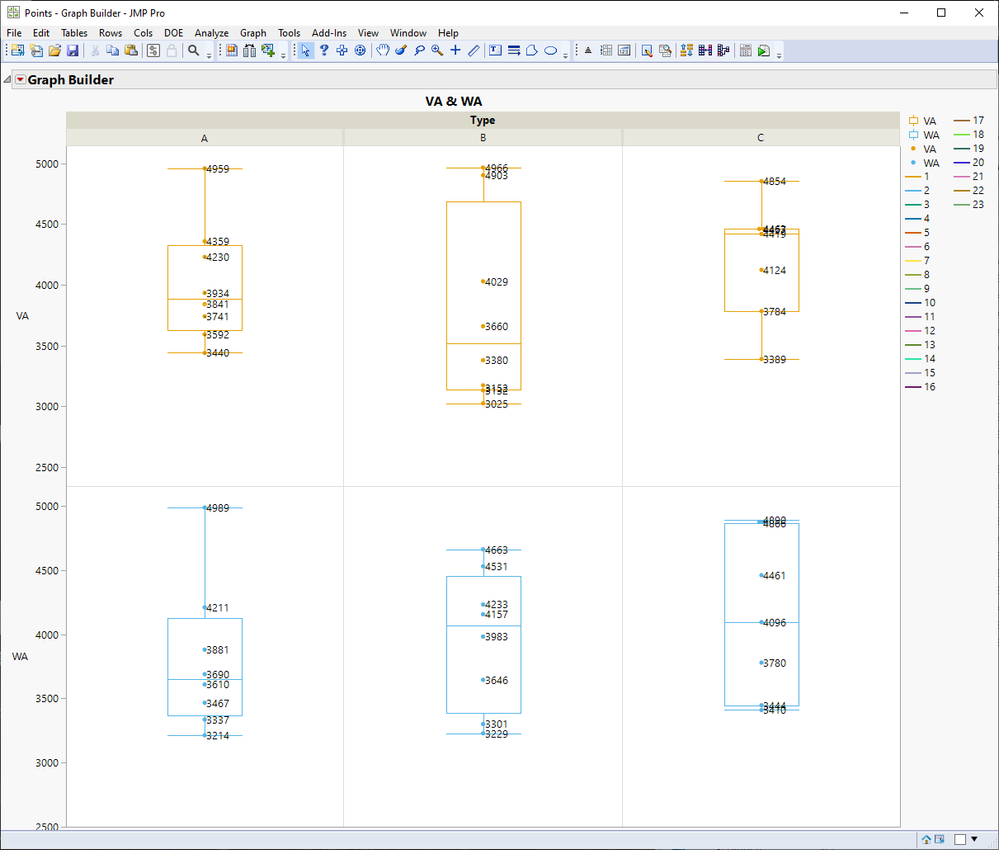Collapse the Graph Builder outline disclosure triangle
This screenshot has width=999, height=850.
pyautogui.click(x=7, y=80)
